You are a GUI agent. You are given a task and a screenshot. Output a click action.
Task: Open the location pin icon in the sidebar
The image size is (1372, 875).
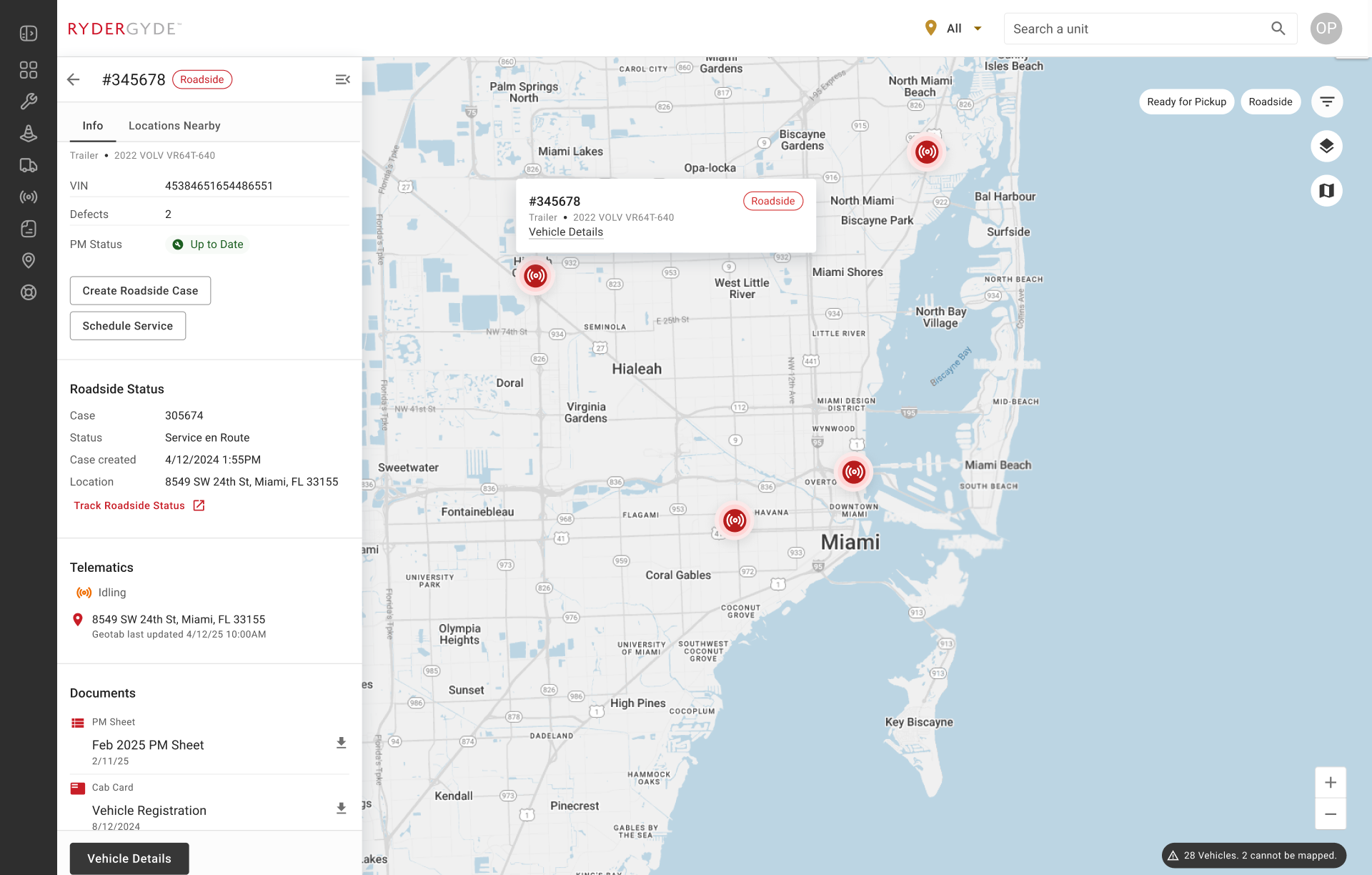coord(29,260)
